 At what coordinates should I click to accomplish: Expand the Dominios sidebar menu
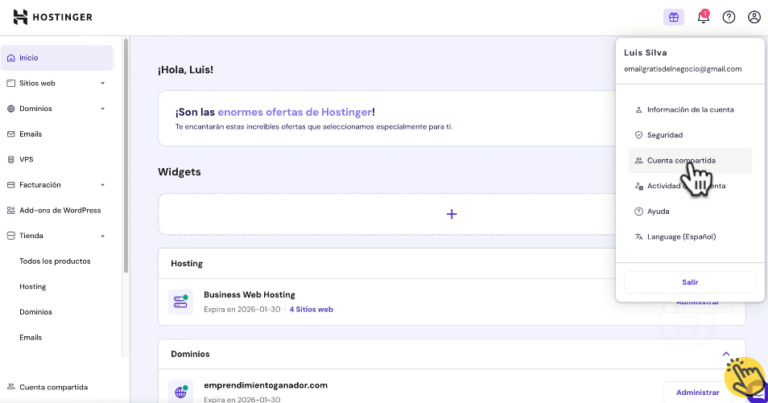102,109
